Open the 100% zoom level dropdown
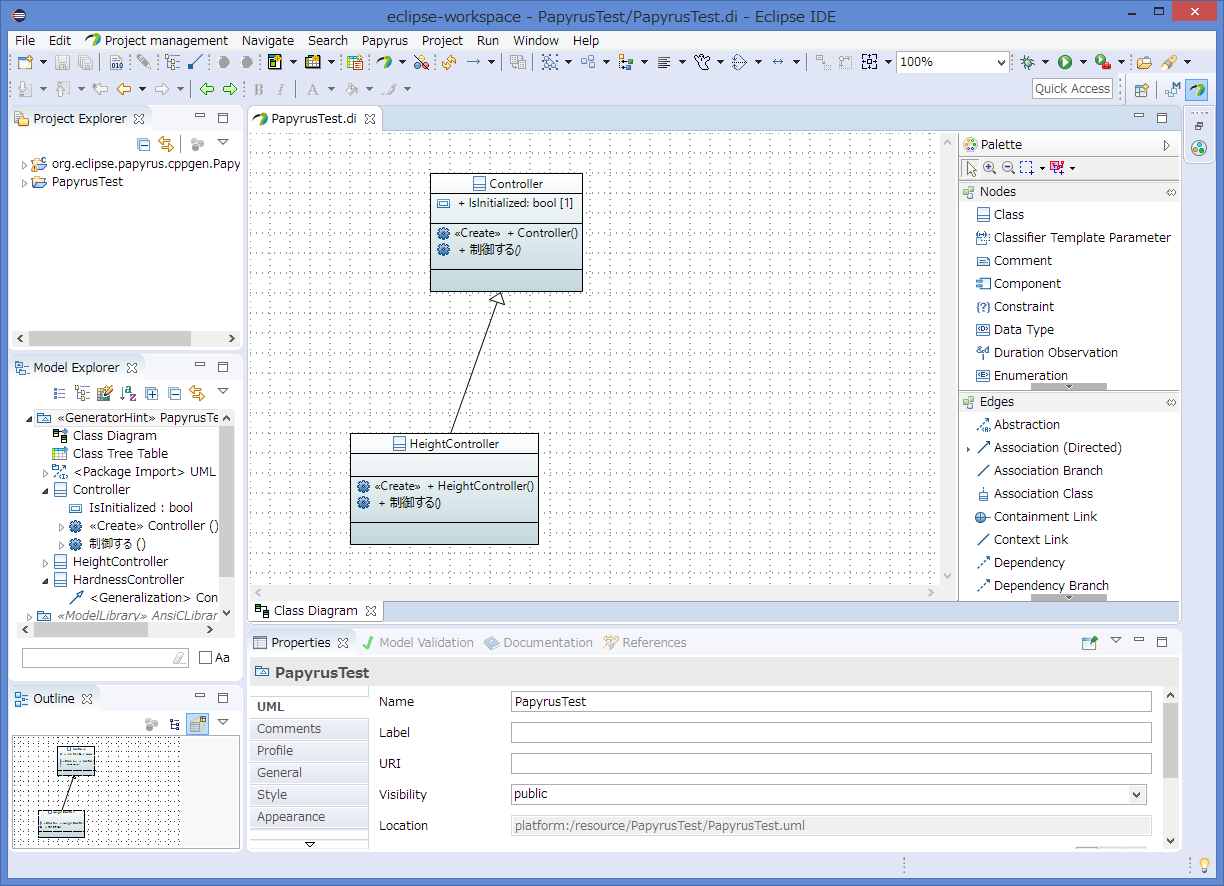The width and height of the screenshot is (1224, 886). pos(1001,62)
